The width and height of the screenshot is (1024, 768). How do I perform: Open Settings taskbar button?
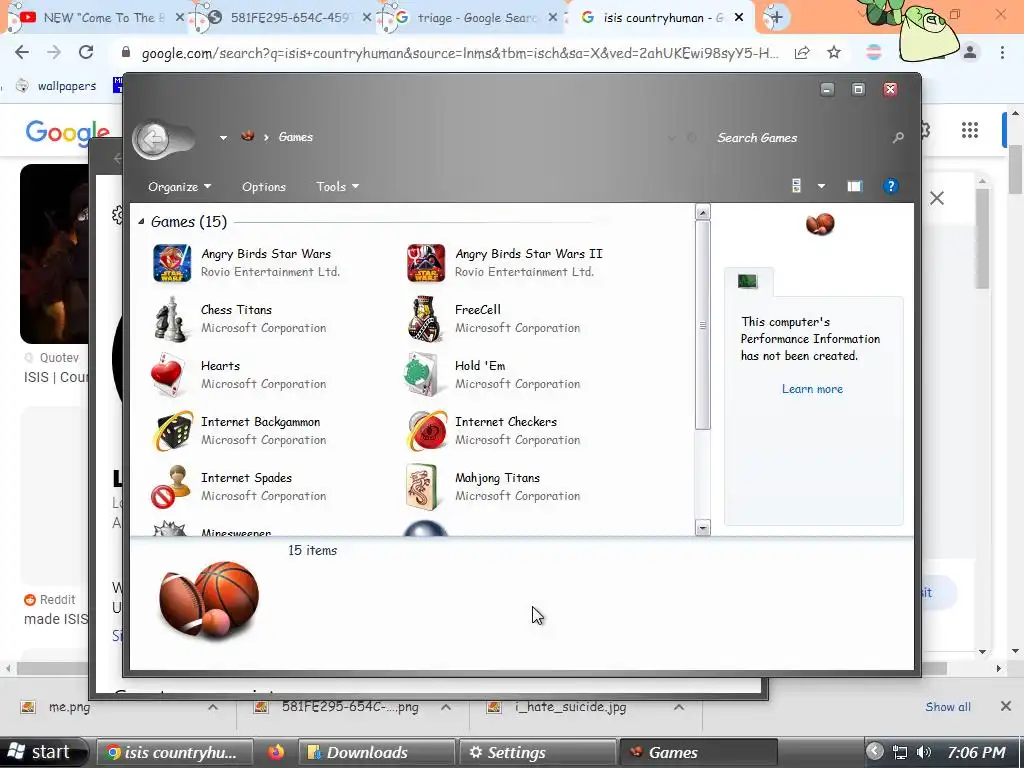(537, 752)
